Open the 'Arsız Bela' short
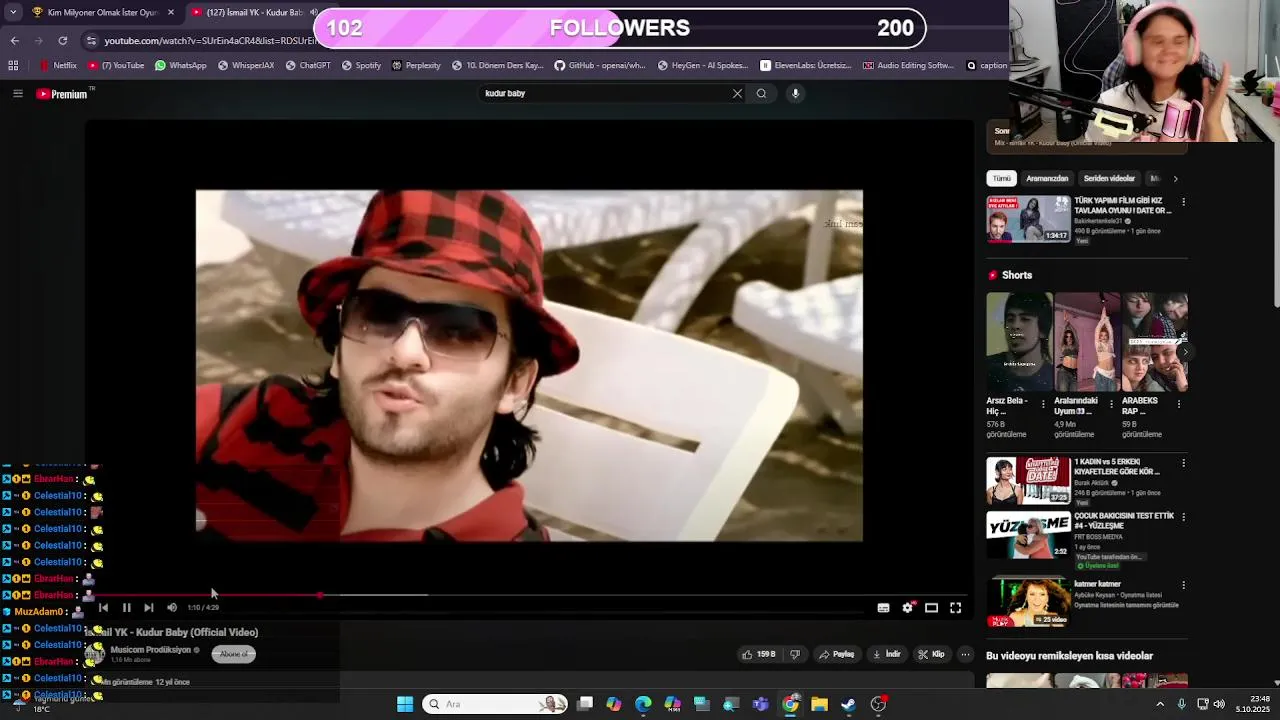Viewport: 1280px width, 720px height. point(1019,342)
